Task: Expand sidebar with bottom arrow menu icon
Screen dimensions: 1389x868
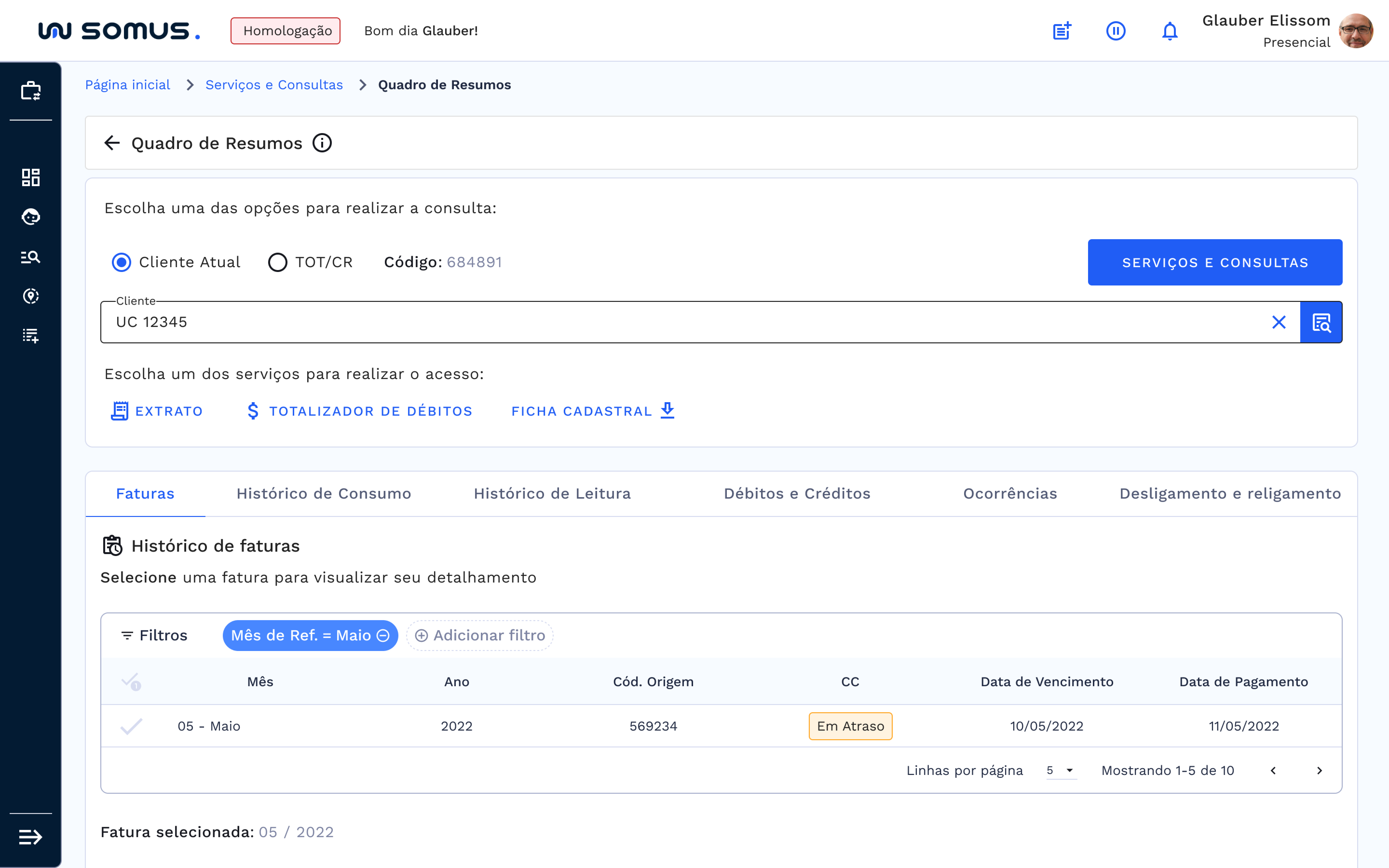Action: point(30,837)
